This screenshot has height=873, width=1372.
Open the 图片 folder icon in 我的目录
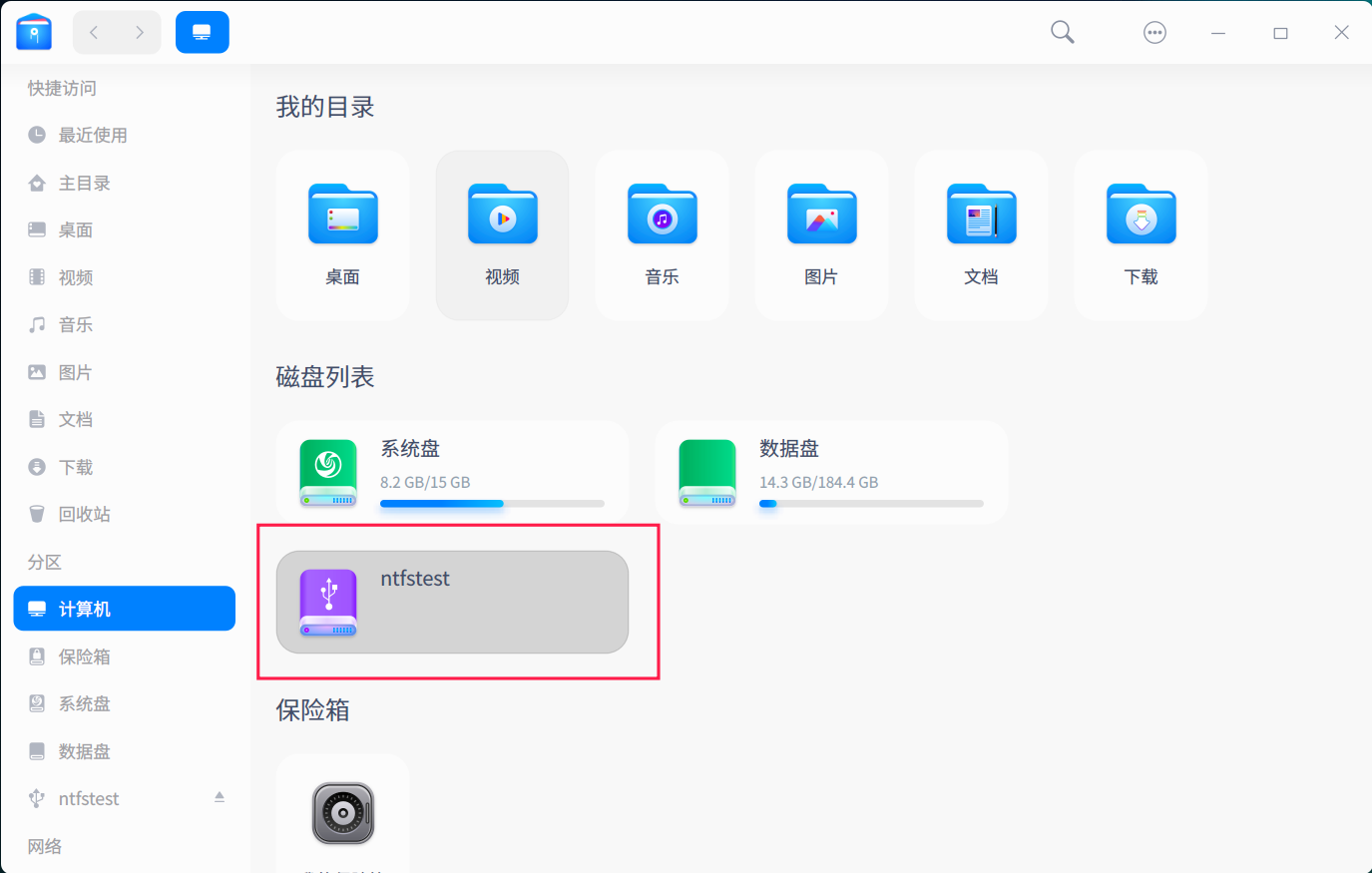click(x=822, y=214)
